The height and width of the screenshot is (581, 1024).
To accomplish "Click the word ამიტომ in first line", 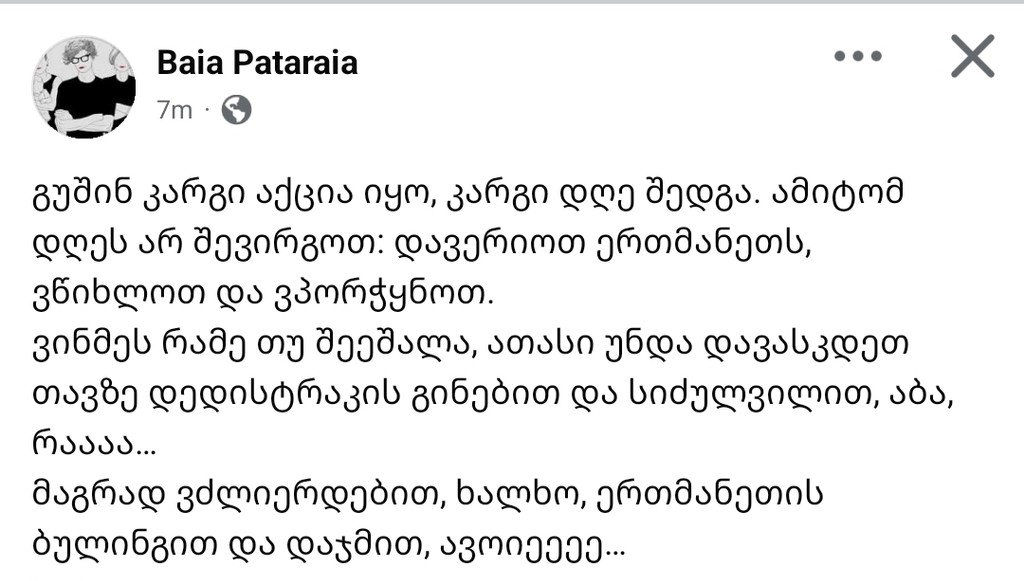I will 839,194.
